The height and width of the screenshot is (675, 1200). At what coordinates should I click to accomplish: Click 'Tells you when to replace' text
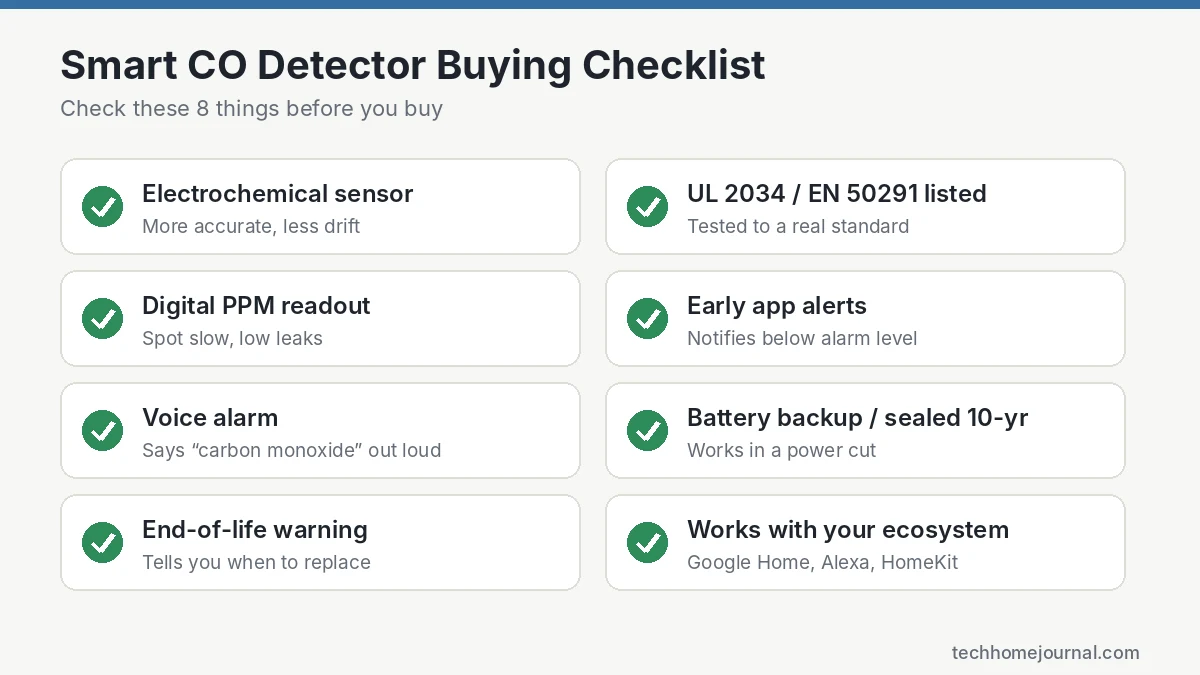click(256, 562)
